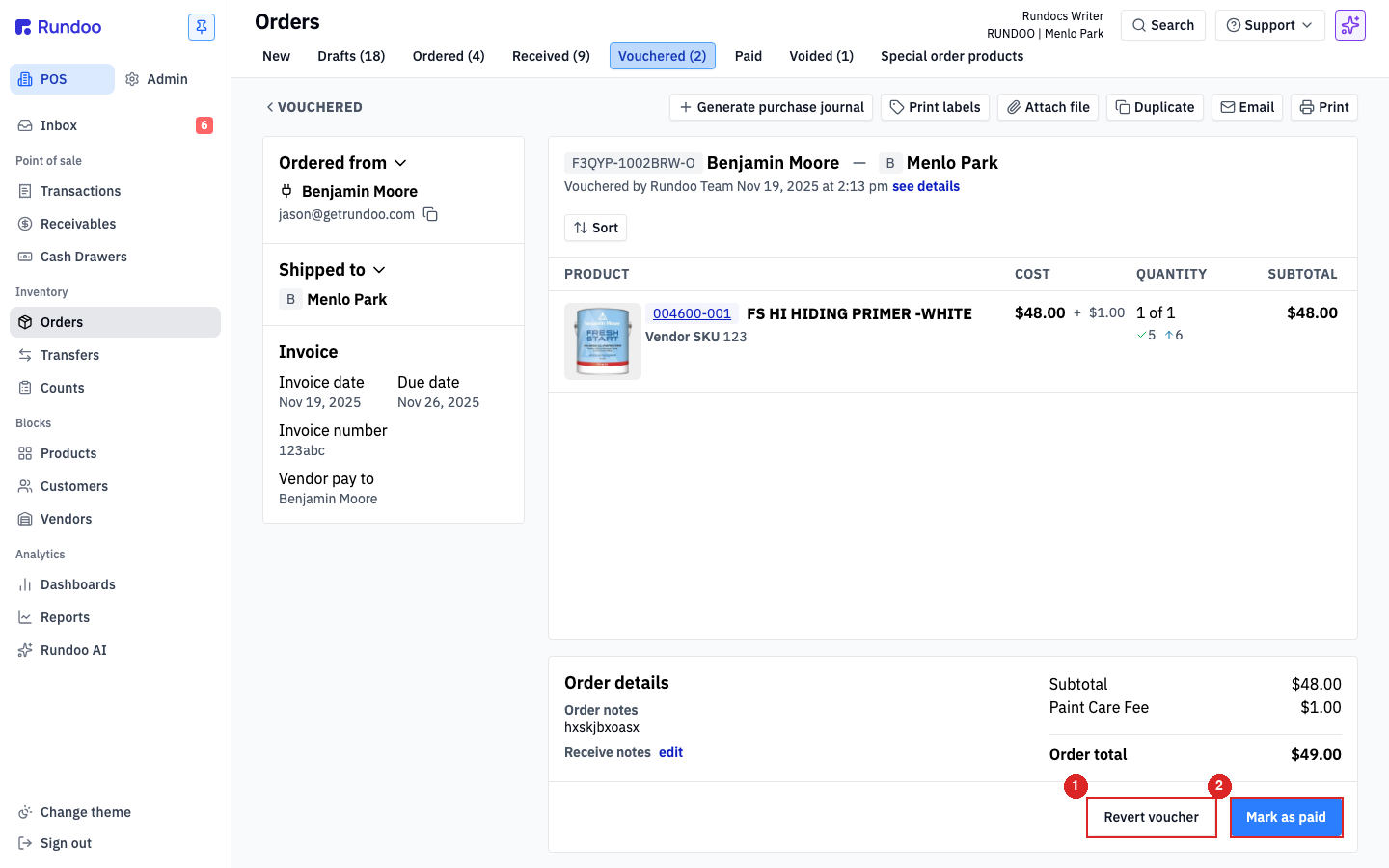This screenshot has height=868, width=1389.
Task: Click the Customers people icon
Action: tap(25, 486)
